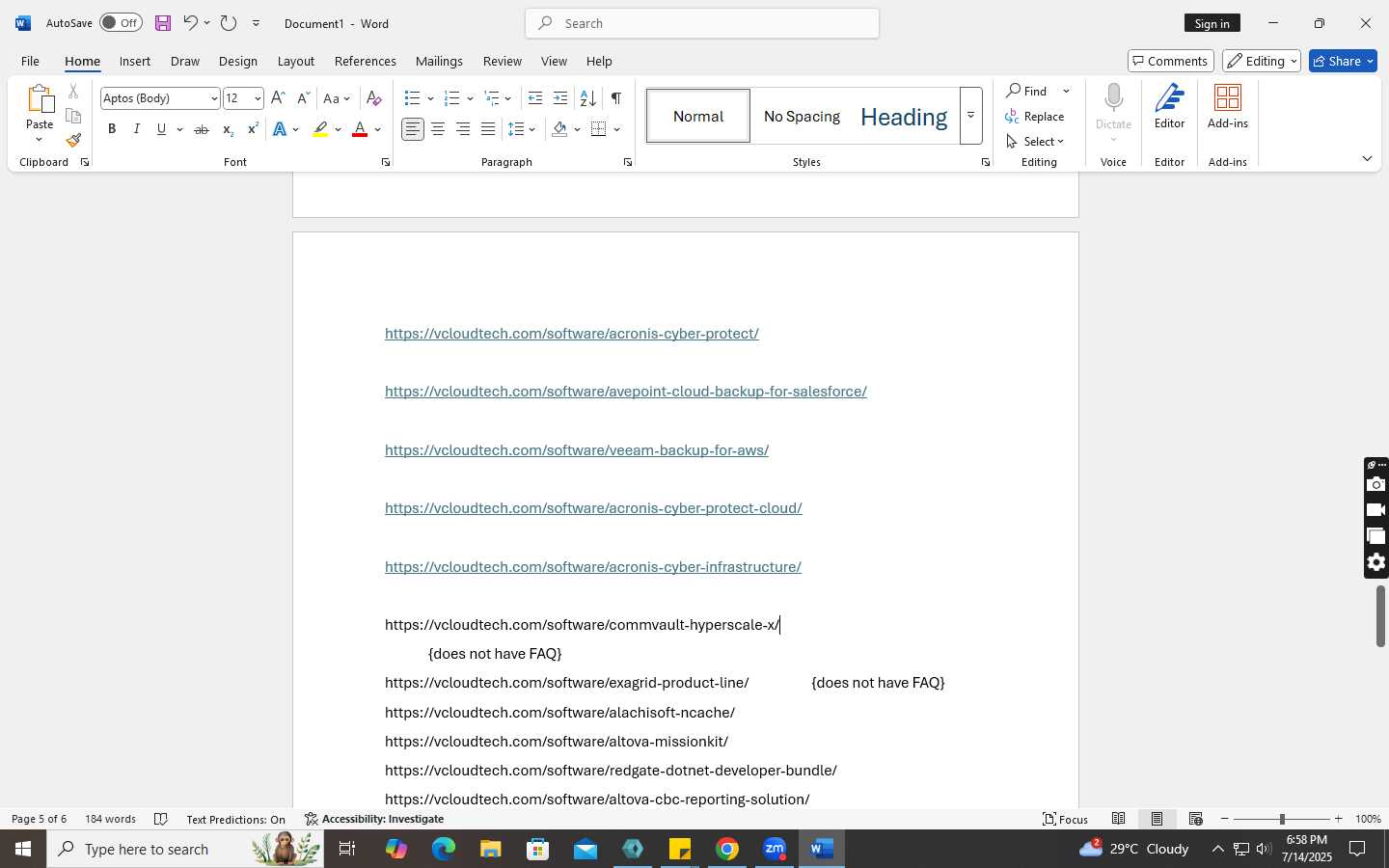The width and height of the screenshot is (1389, 868).
Task: Switch to the Review tab
Action: [x=502, y=61]
